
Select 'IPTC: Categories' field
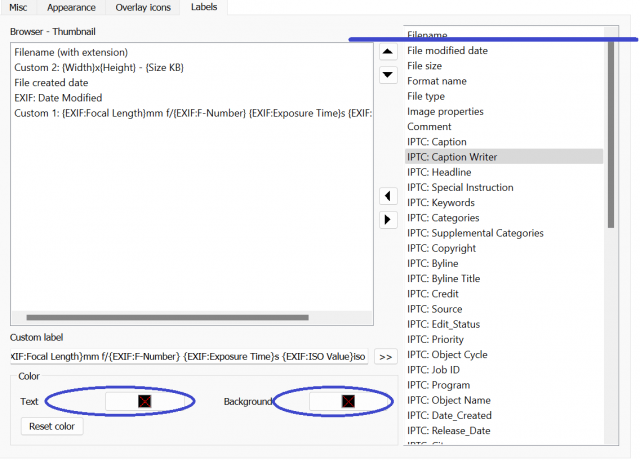[x=504, y=218]
